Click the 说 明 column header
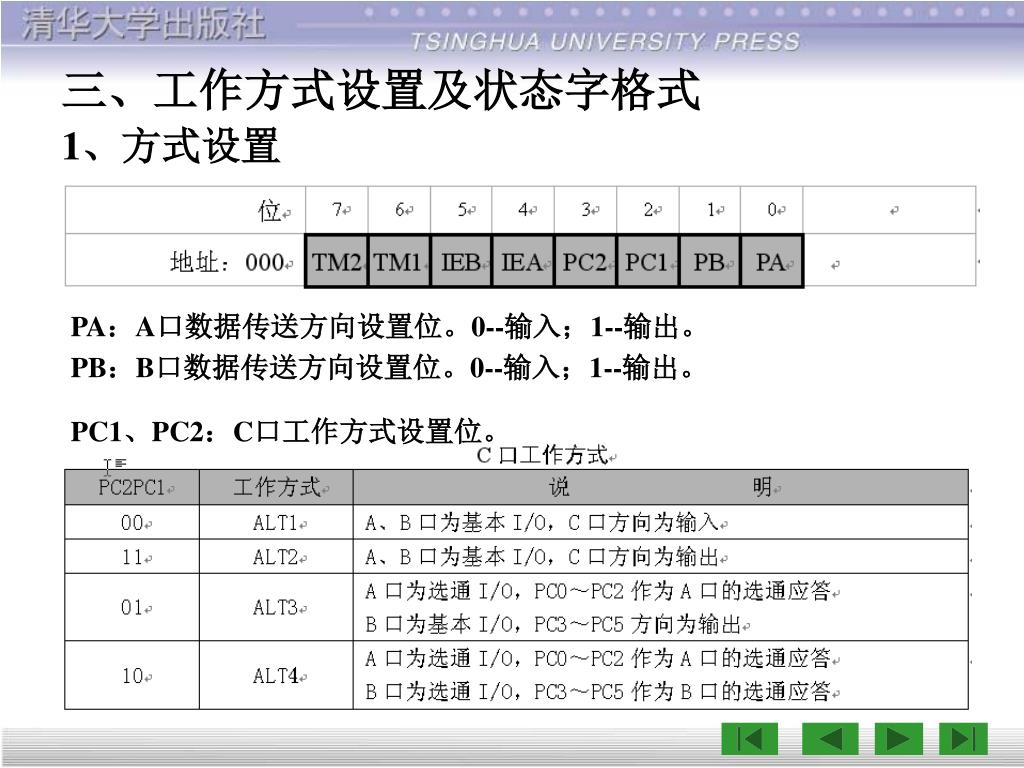 tap(660, 487)
